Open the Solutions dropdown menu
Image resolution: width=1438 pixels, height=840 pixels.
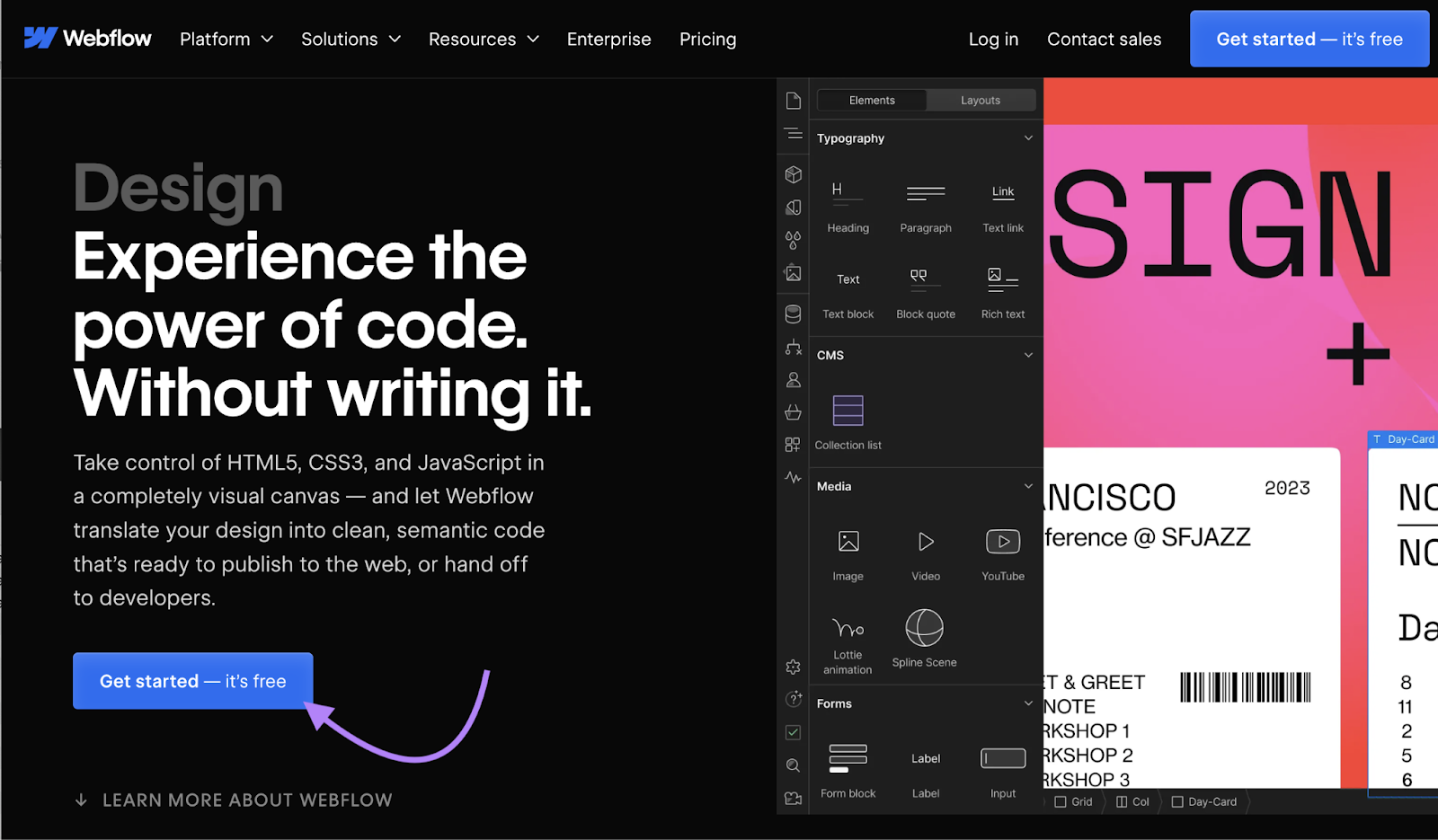pos(351,39)
